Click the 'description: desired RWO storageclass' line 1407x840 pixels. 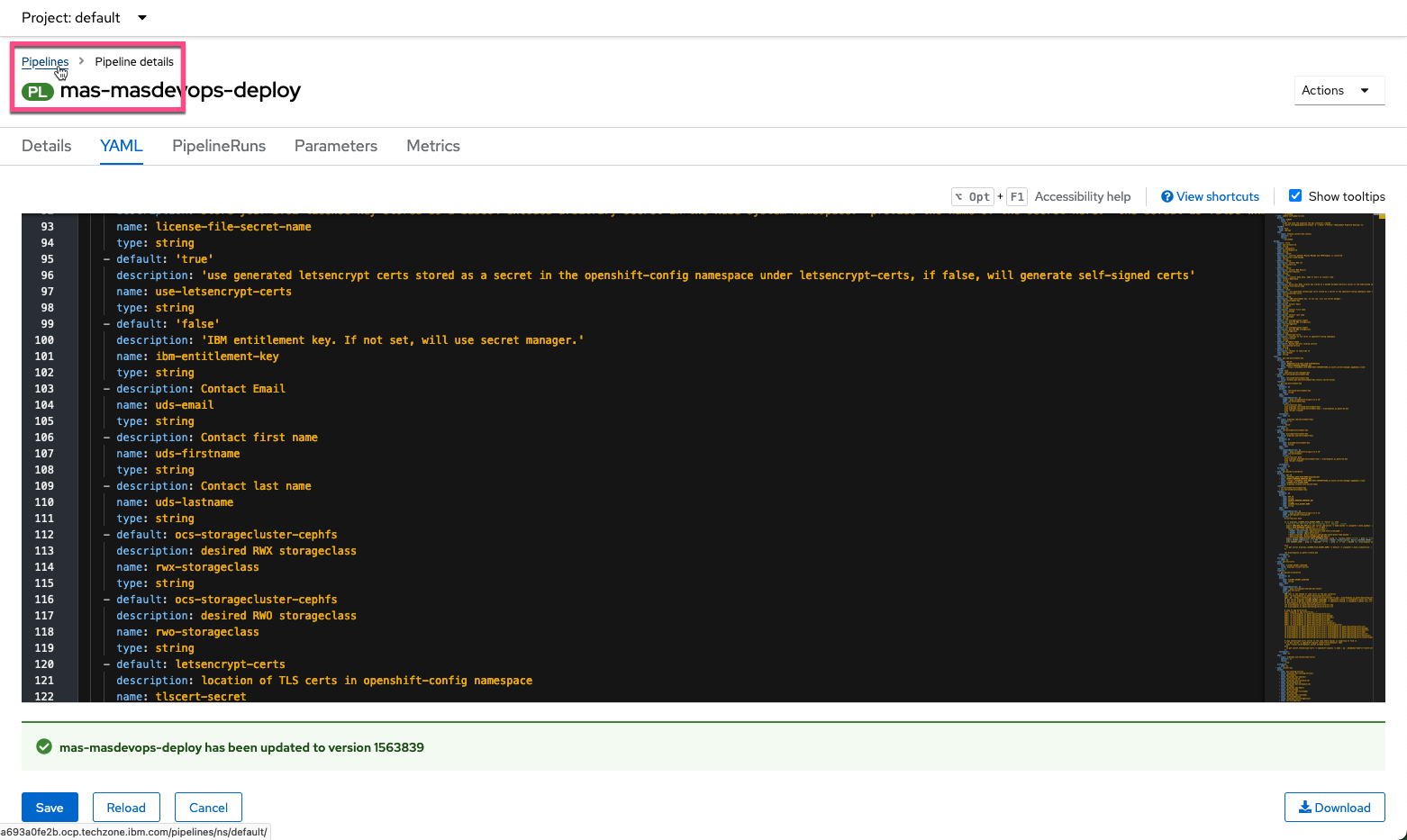click(x=236, y=616)
